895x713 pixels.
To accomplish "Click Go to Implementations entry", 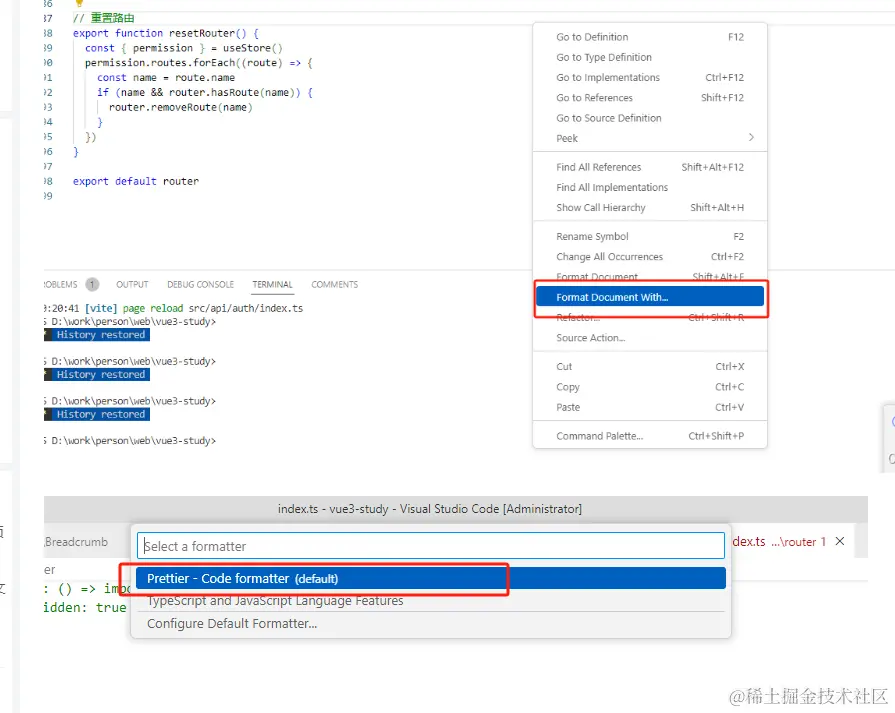I will 650,78.
